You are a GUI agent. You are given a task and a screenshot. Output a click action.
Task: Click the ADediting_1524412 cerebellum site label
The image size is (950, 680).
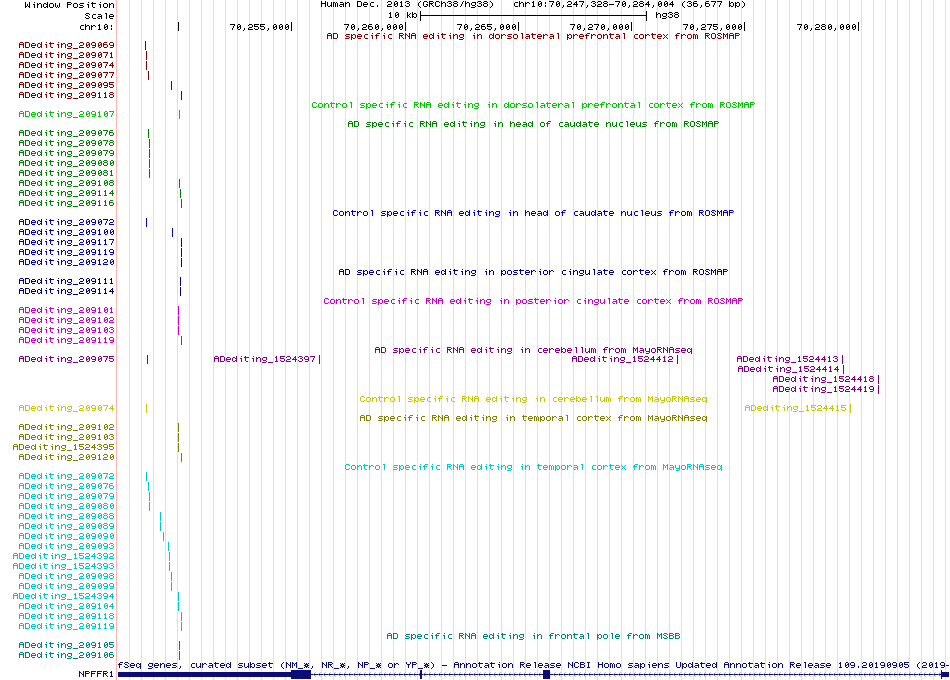(x=622, y=359)
